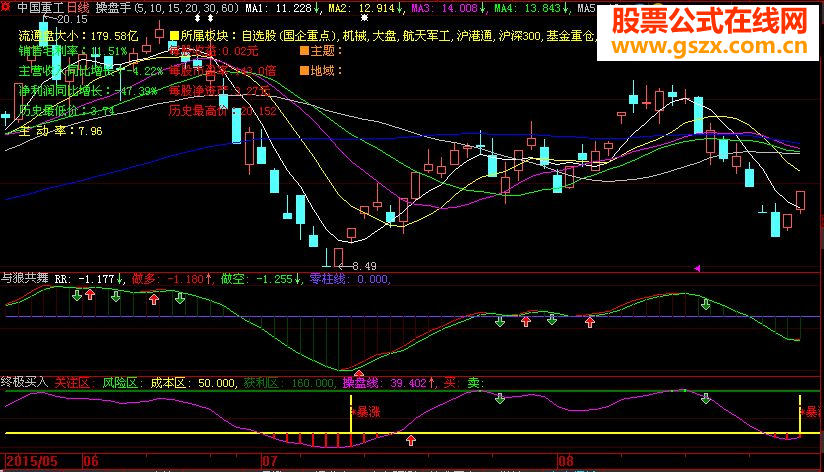This screenshot has height=472, width=824.
Task: Click the green horizontal 获利区 line
Action: [413, 391]
